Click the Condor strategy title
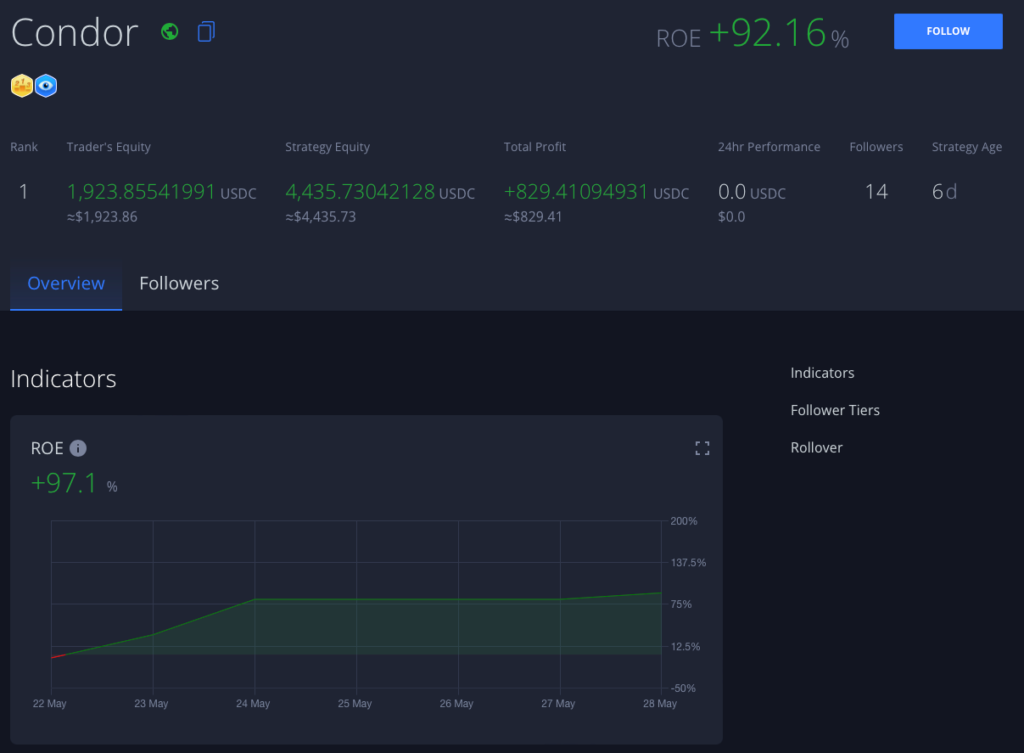Image resolution: width=1024 pixels, height=753 pixels. (74, 32)
